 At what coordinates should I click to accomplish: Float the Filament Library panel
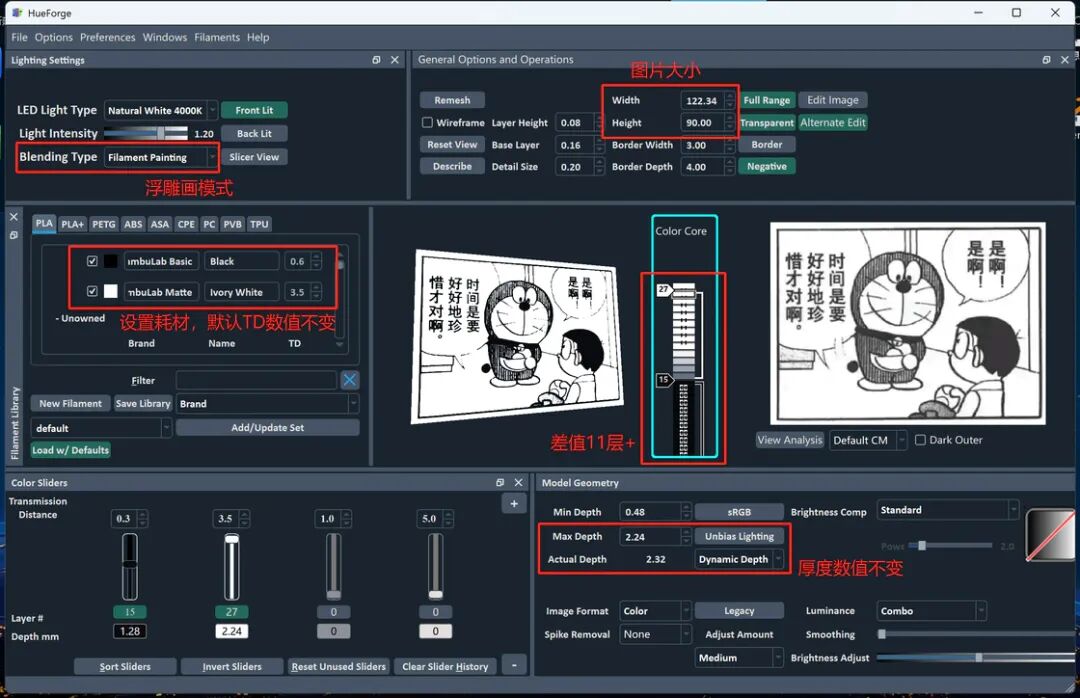[x=14, y=235]
